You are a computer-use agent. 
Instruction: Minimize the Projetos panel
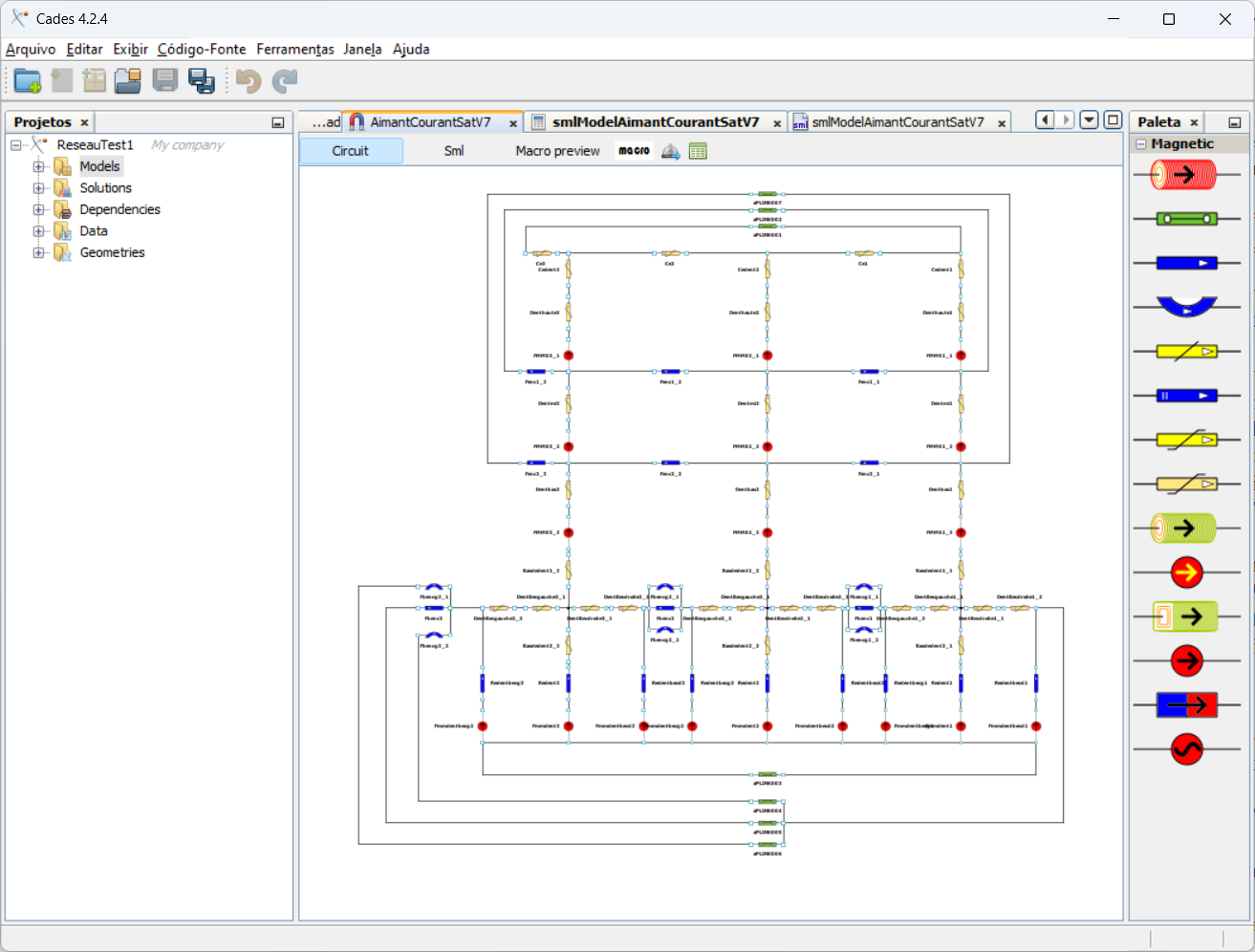click(x=278, y=122)
